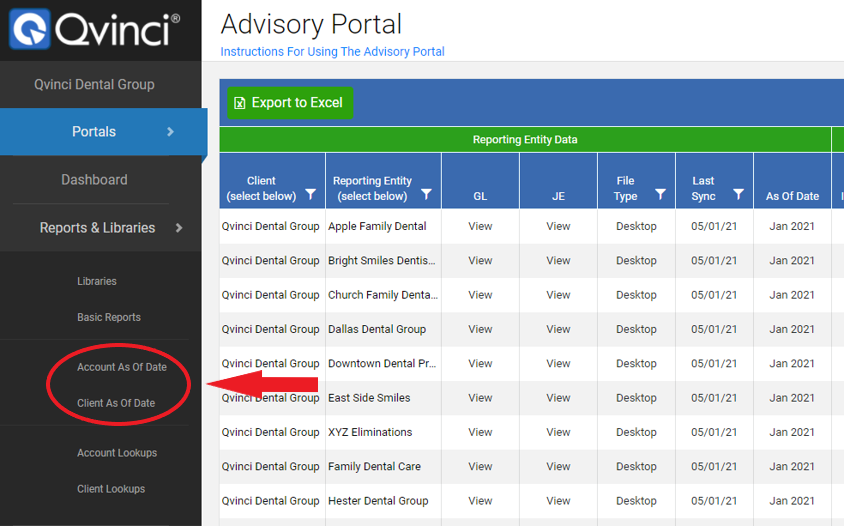Viewport: 844px width, 526px height.
Task: View JE for Downtown Dental row
Action: [558, 363]
